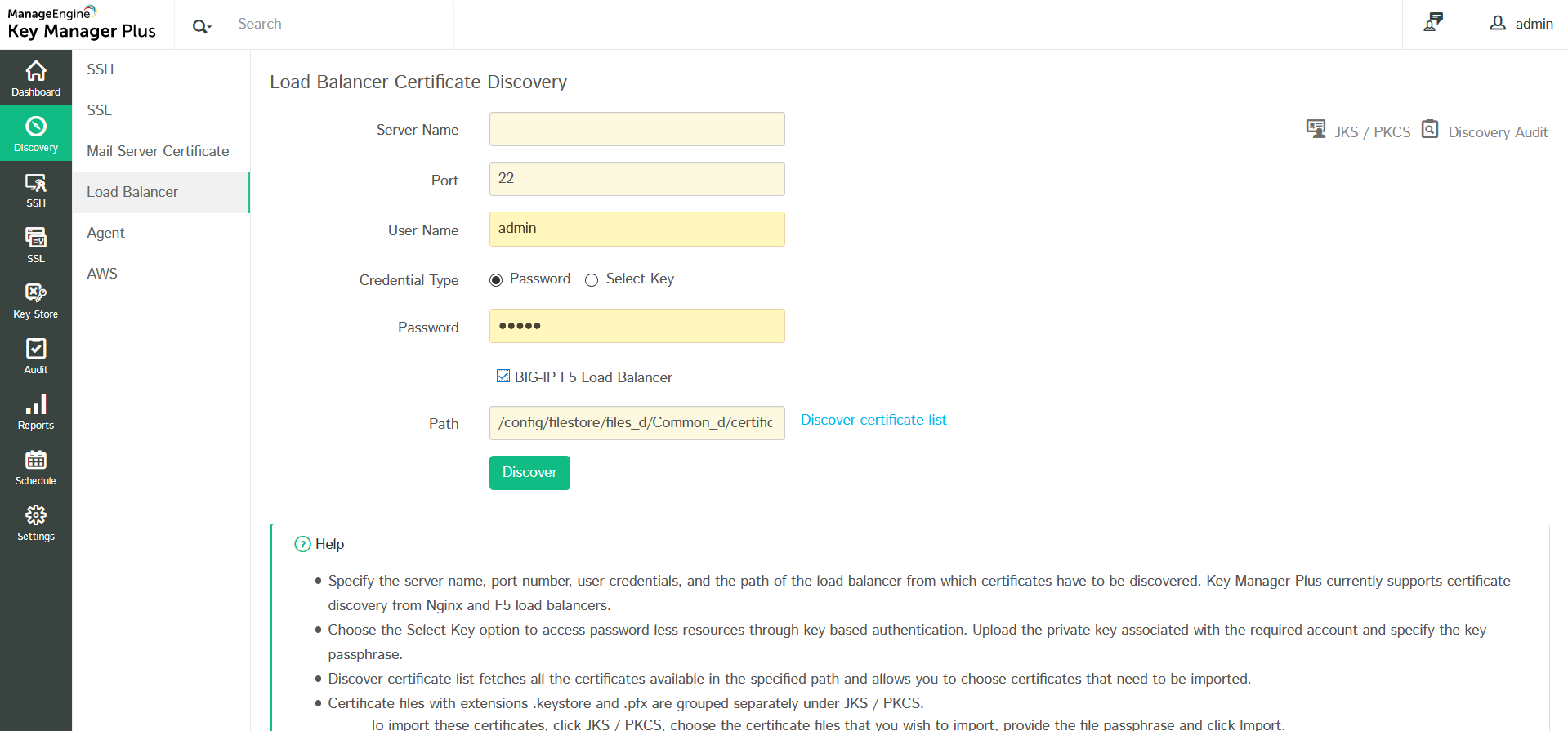
Task: Uncheck BIG-IP F5 Load Balancer checkbox
Action: click(x=503, y=376)
